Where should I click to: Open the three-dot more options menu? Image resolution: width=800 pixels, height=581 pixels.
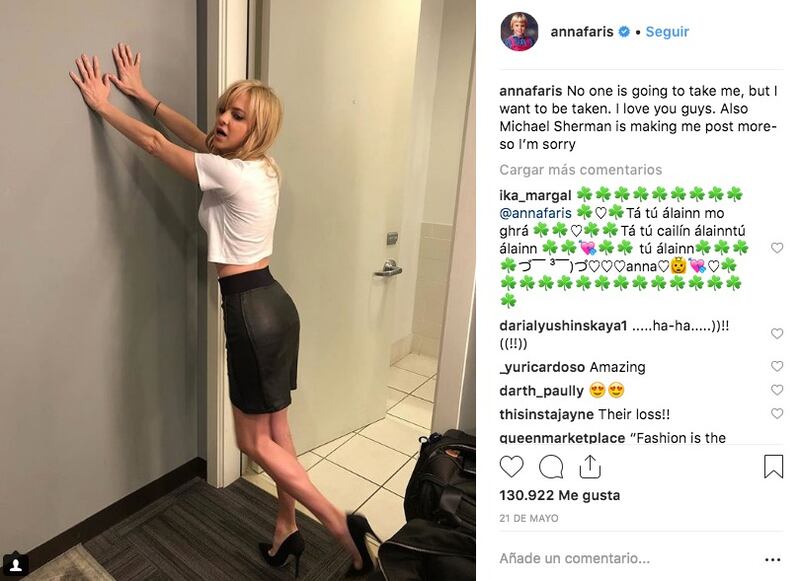(x=773, y=560)
